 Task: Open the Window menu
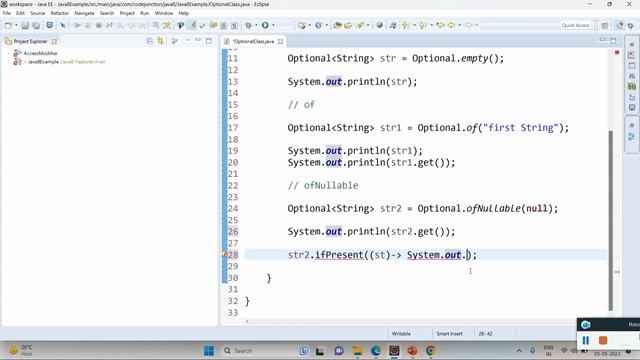pos(164,13)
